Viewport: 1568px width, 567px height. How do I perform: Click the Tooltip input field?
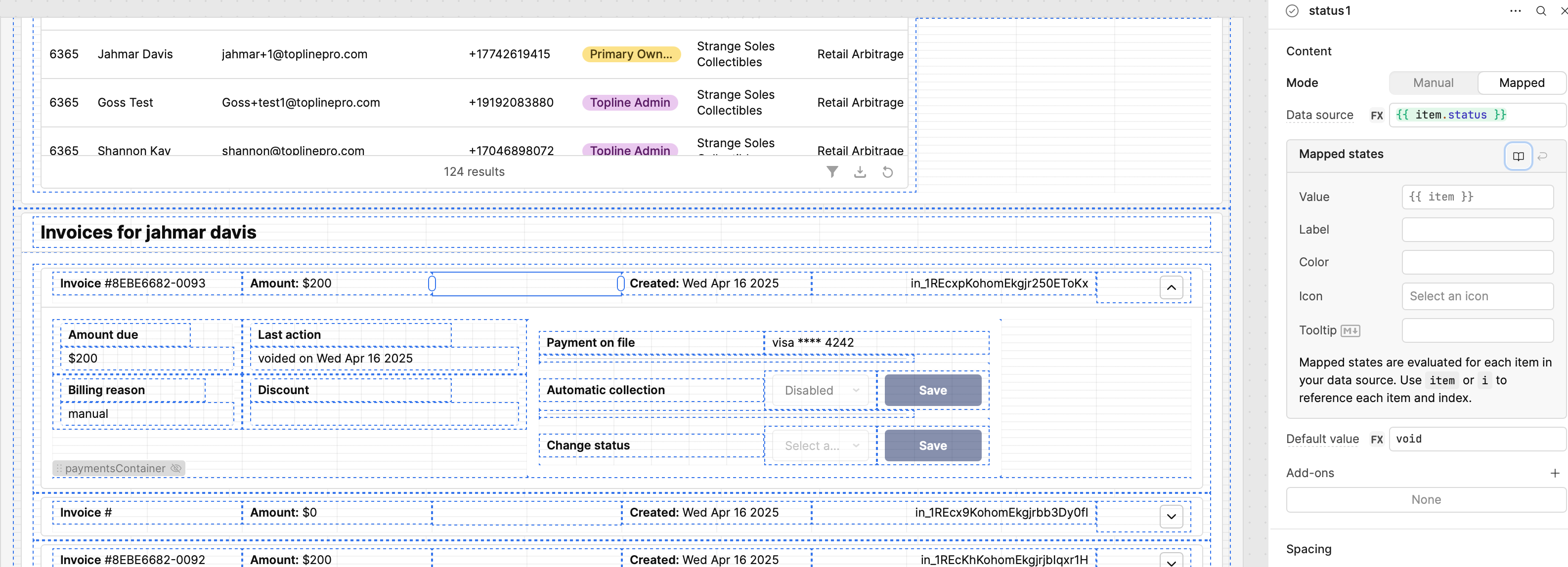(x=1478, y=330)
